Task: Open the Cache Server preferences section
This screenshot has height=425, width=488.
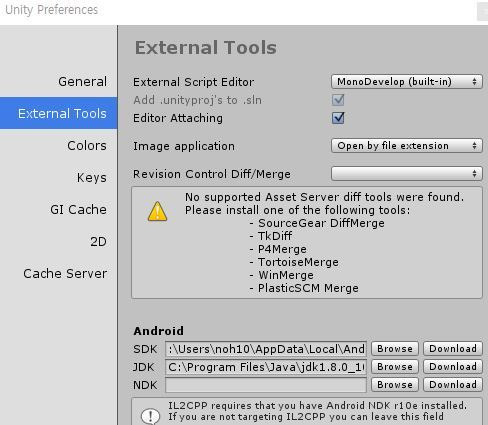Action: click(65, 273)
